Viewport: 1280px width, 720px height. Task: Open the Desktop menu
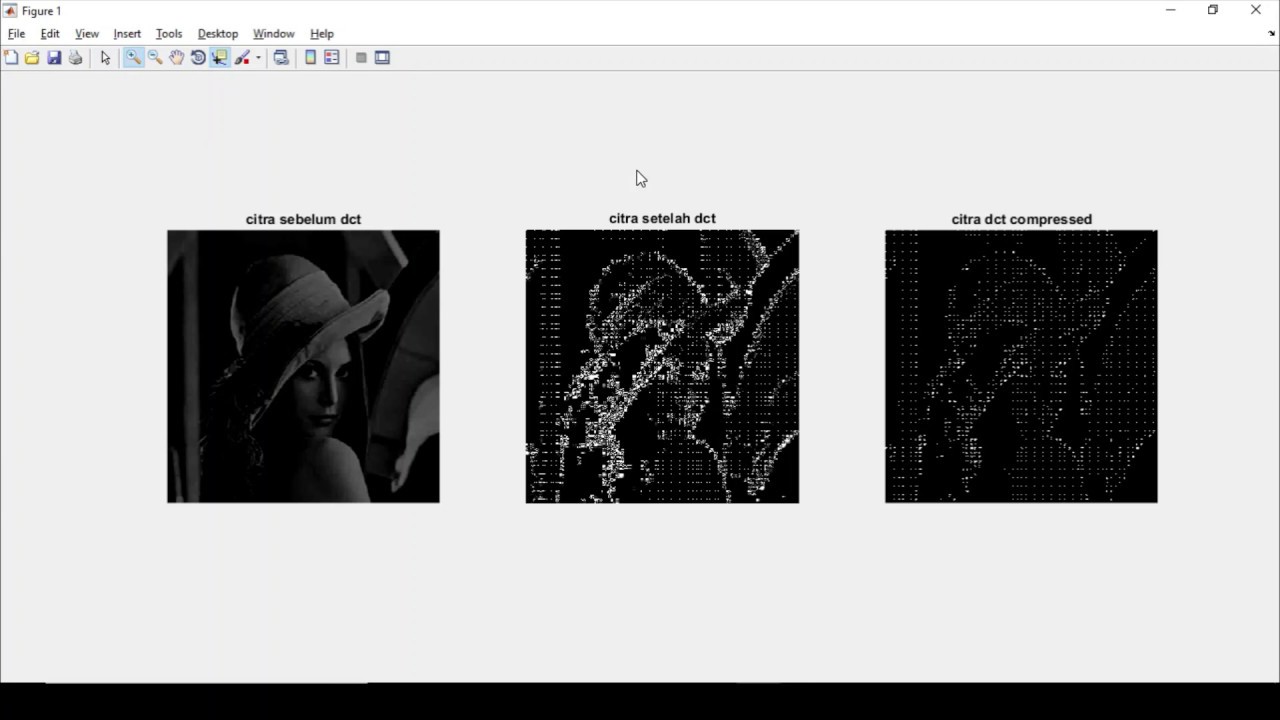[218, 34]
